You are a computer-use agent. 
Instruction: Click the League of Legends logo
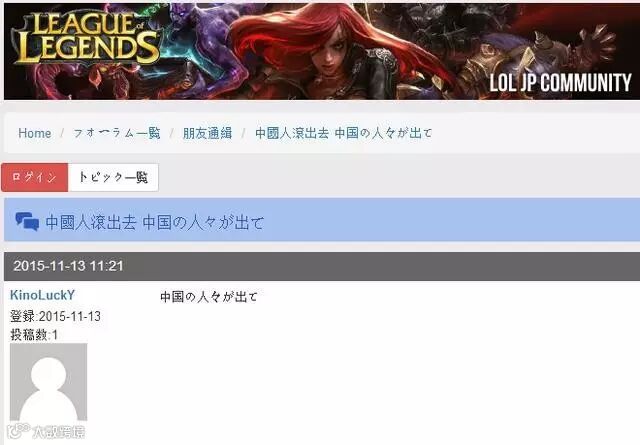[x=86, y=39]
